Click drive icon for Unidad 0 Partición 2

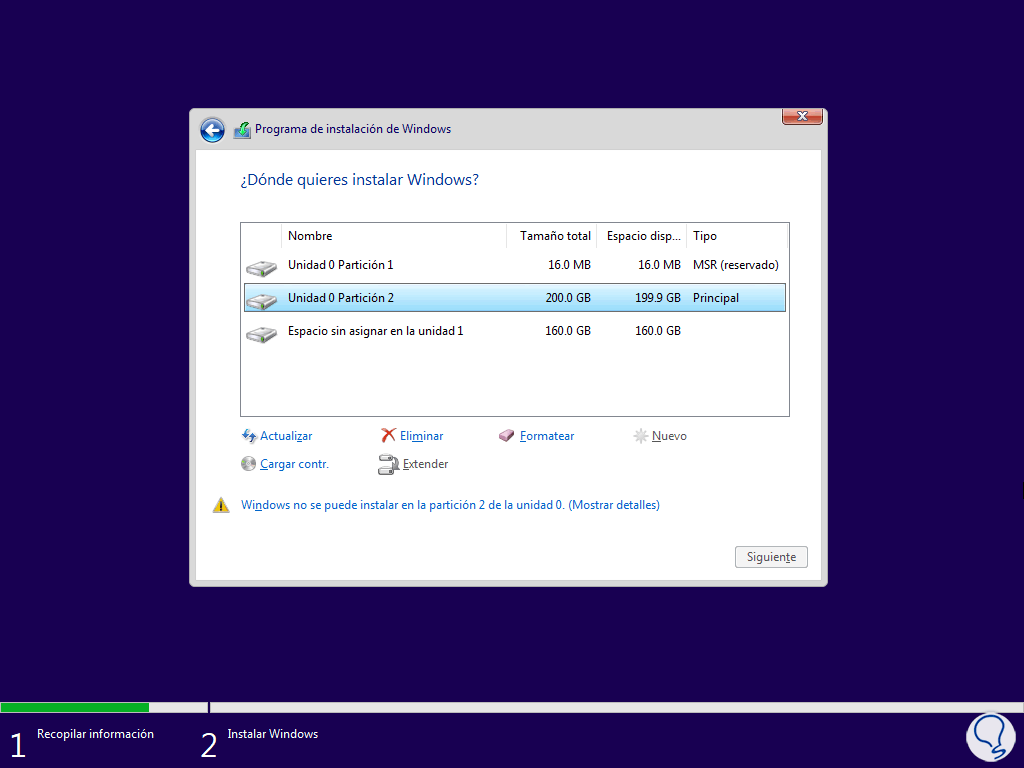261,300
